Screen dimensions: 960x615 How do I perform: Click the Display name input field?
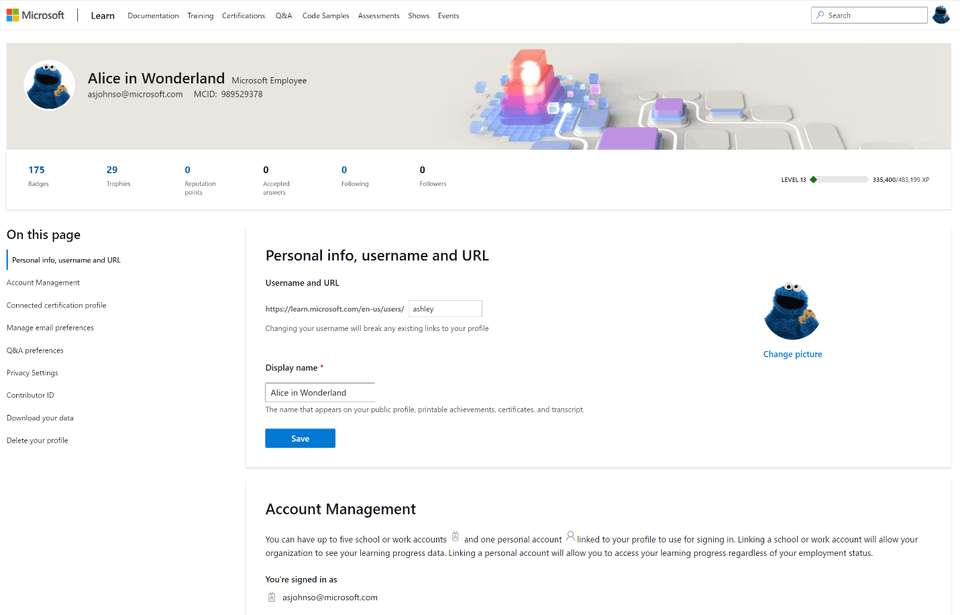pyautogui.click(x=320, y=393)
